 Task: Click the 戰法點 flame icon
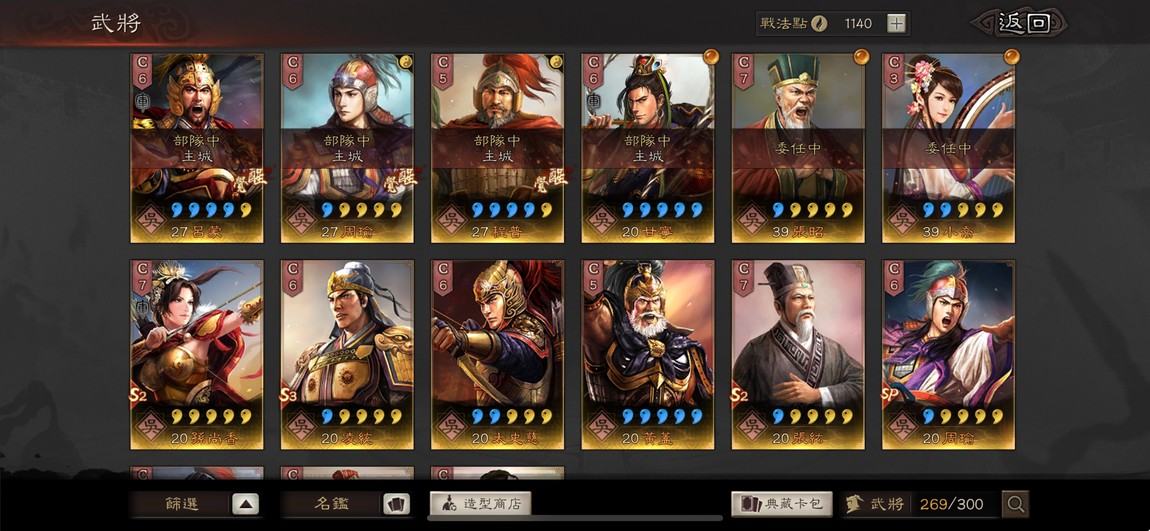818,23
